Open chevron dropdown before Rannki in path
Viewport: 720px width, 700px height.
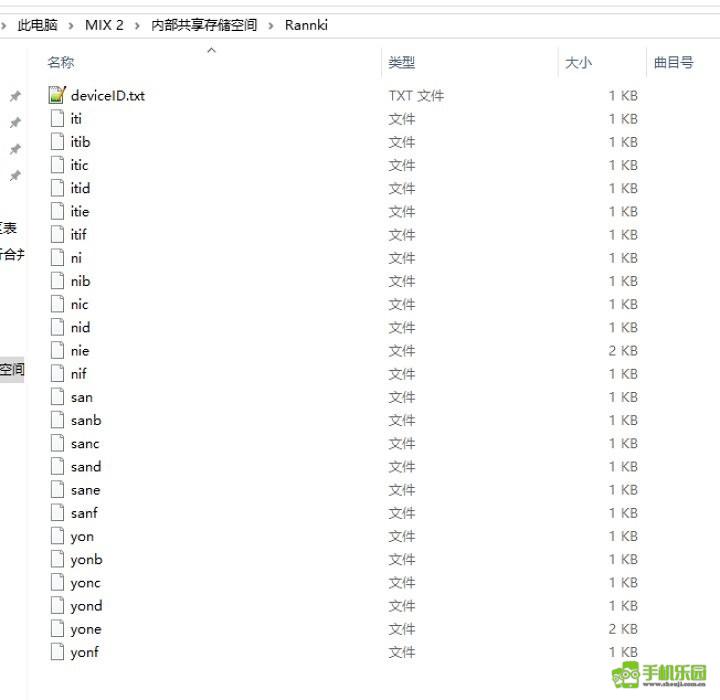tap(271, 25)
